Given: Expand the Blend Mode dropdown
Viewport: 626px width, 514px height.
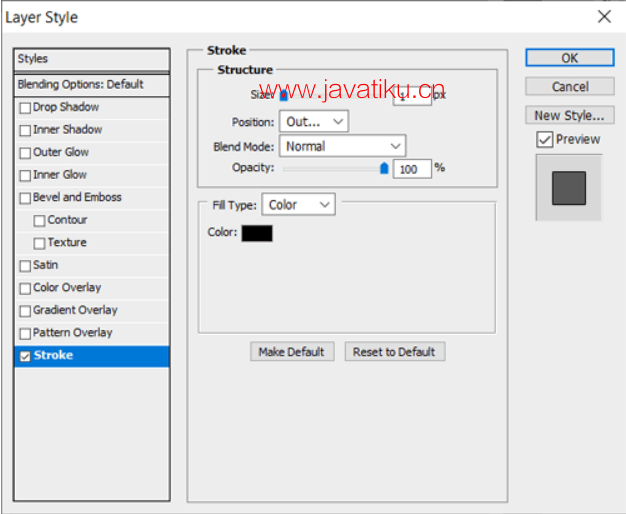Looking at the screenshot, I should click(342, 146).
